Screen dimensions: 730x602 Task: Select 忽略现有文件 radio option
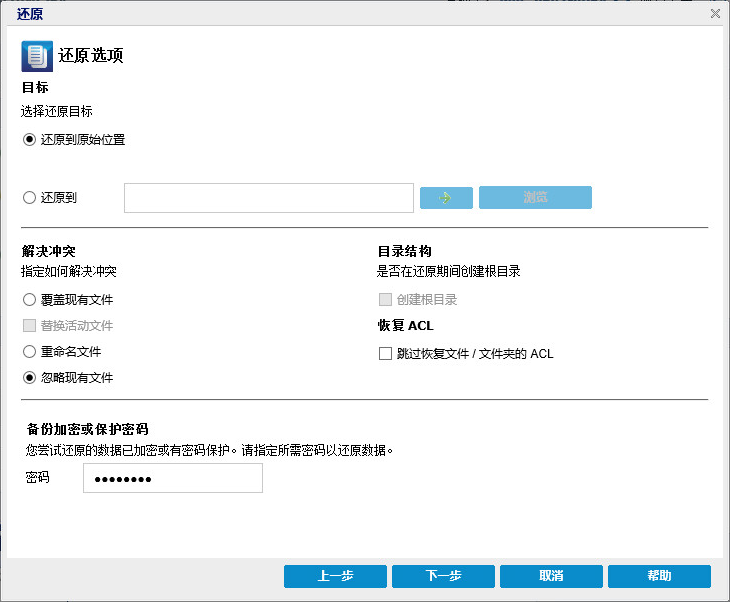(x=29, y=378)
